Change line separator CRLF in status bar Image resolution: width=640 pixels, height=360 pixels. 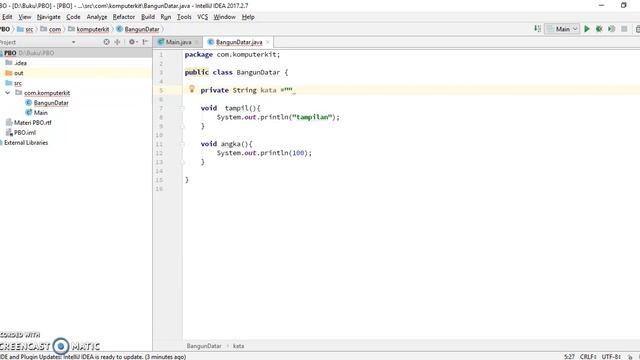point(588,356)
